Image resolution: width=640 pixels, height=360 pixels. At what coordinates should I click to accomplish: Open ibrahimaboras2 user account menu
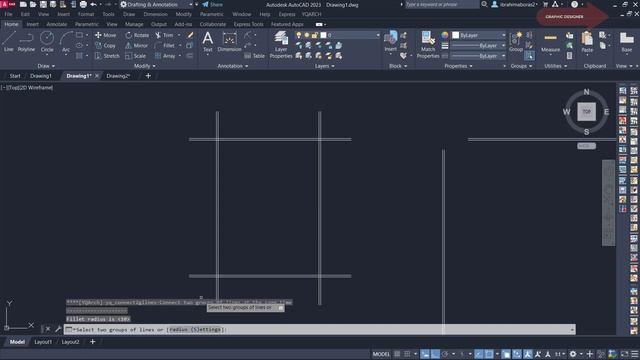pos(514,4)
